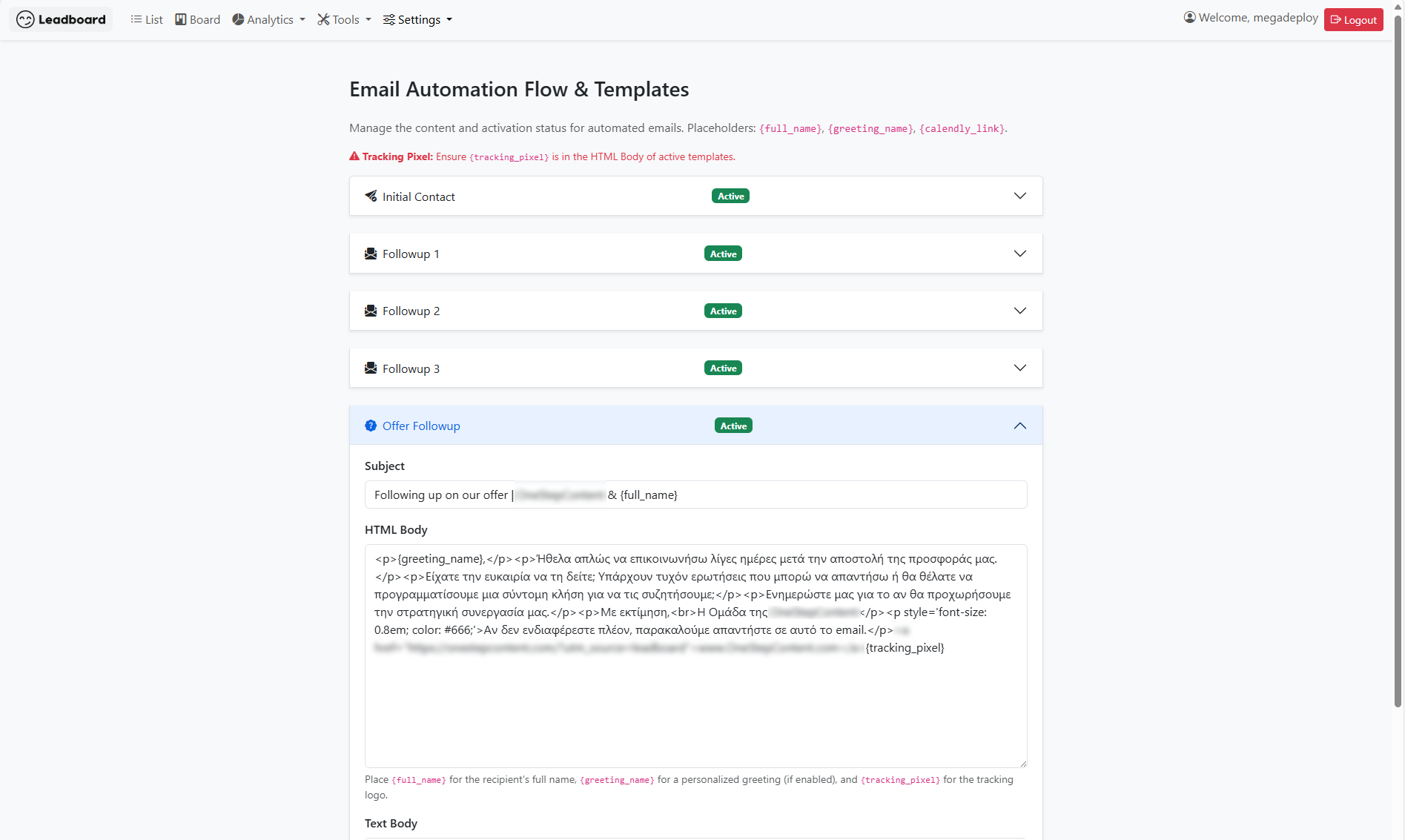The width and height of the screenshot is (1405, 840).
Task: Switch to the Board view
Action: click(197, 20)
